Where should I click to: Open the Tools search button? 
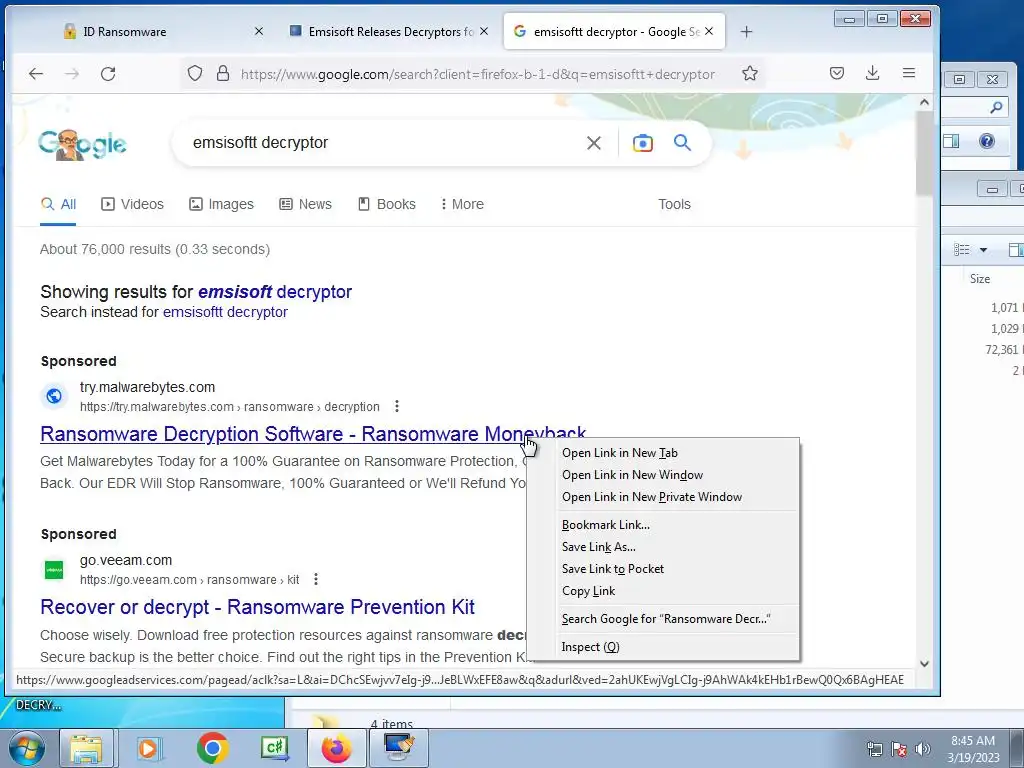click(674, 204)
